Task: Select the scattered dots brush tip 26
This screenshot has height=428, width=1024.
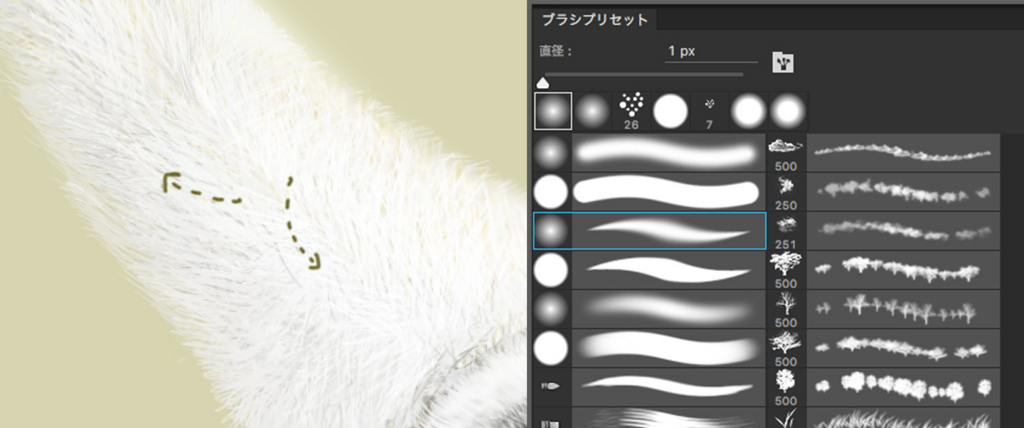Action: [632, 111]
